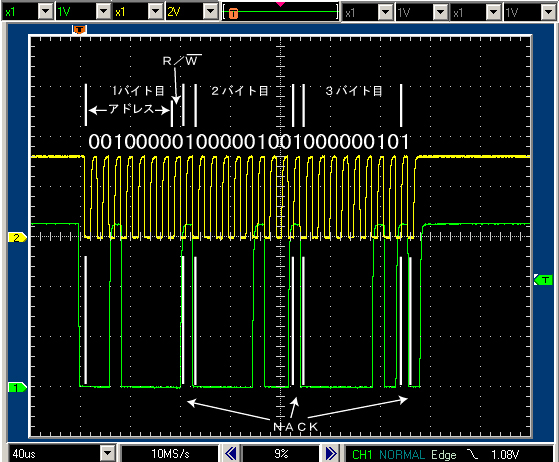
Task: Click the NORMAL trigger mode label
Action: click(402, 455)
